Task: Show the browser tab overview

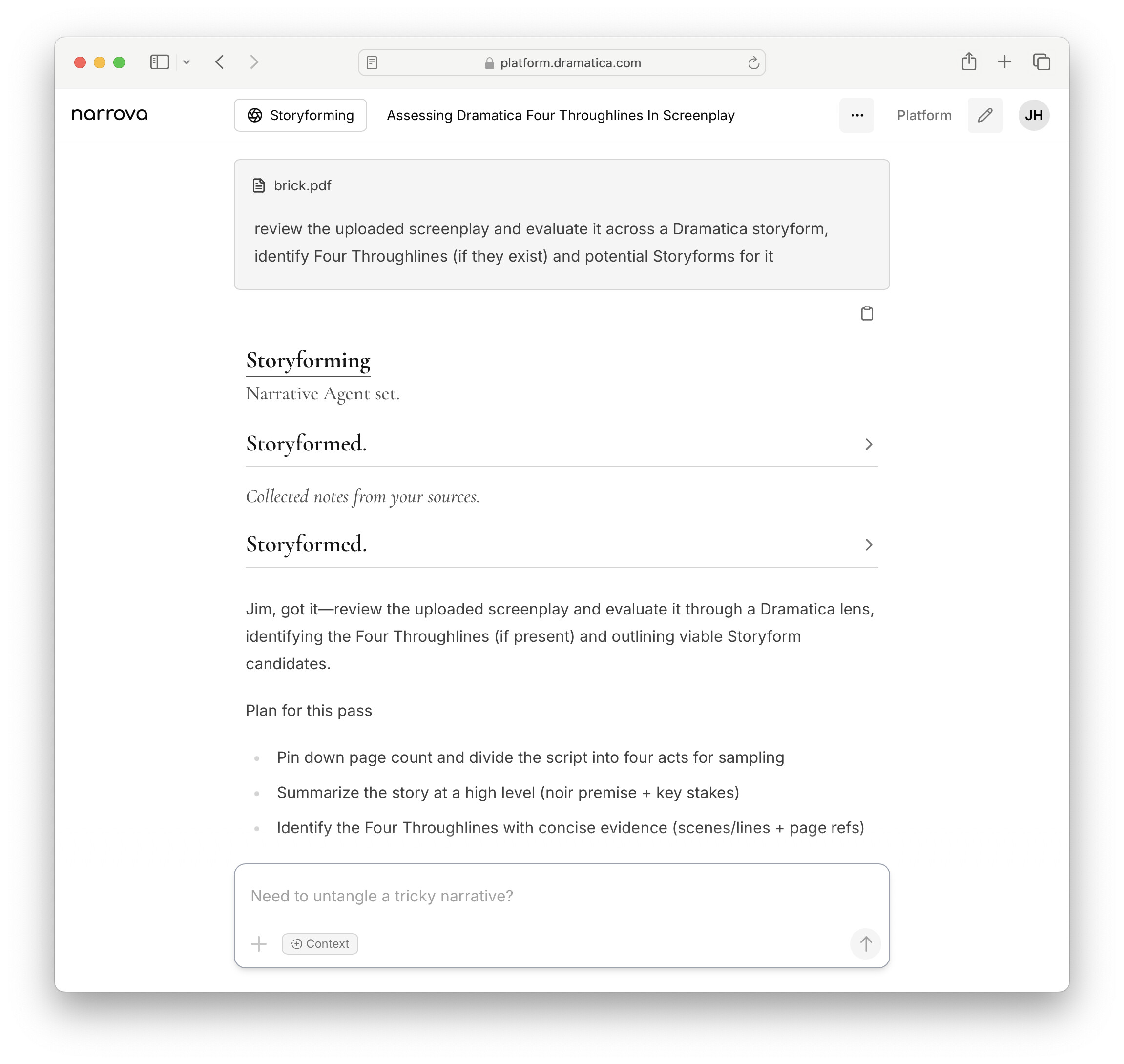Action: coord(1041,62)
